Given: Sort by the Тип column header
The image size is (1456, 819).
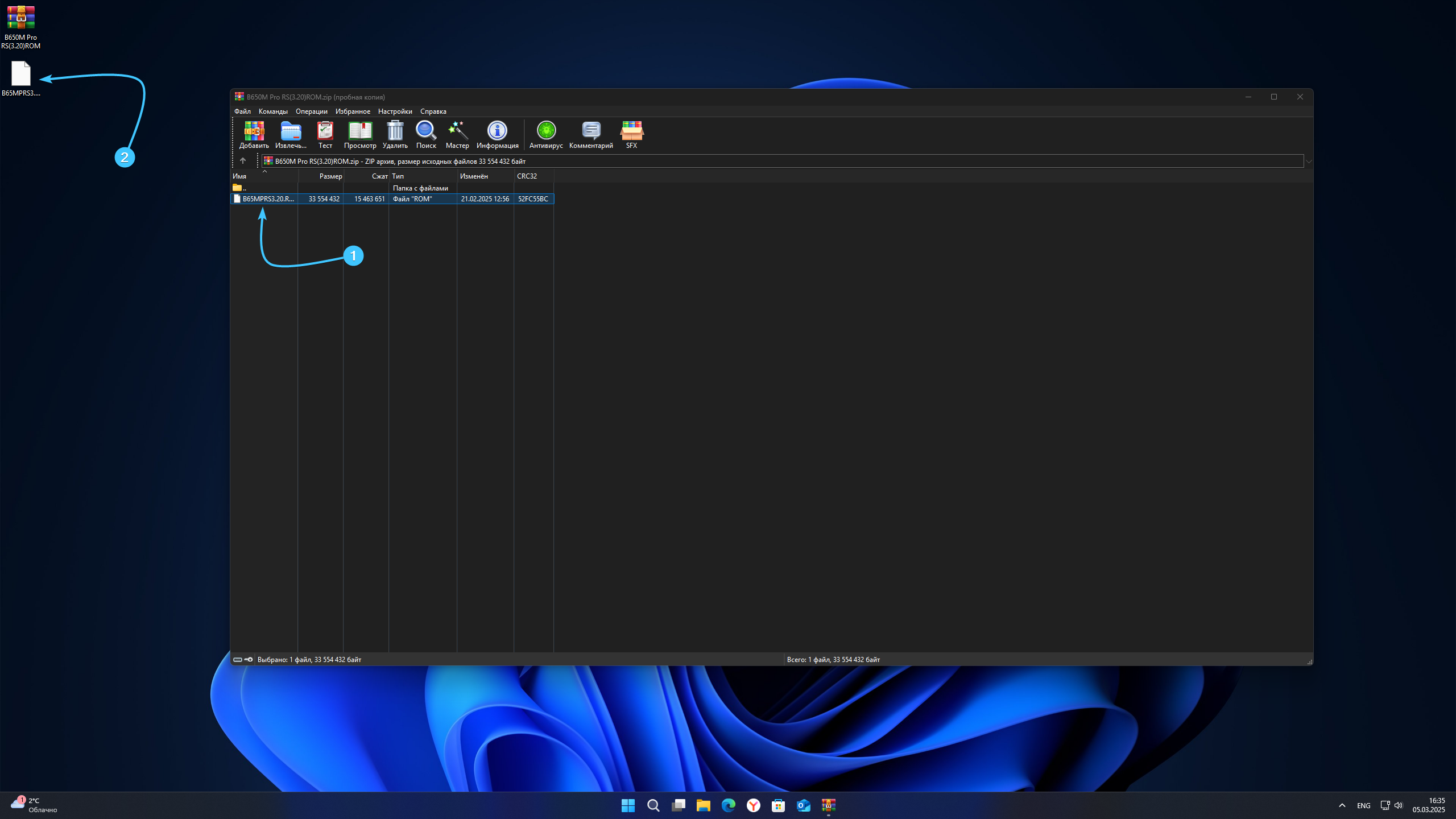Looking at the screenshot, I should [x=423, y=176].
